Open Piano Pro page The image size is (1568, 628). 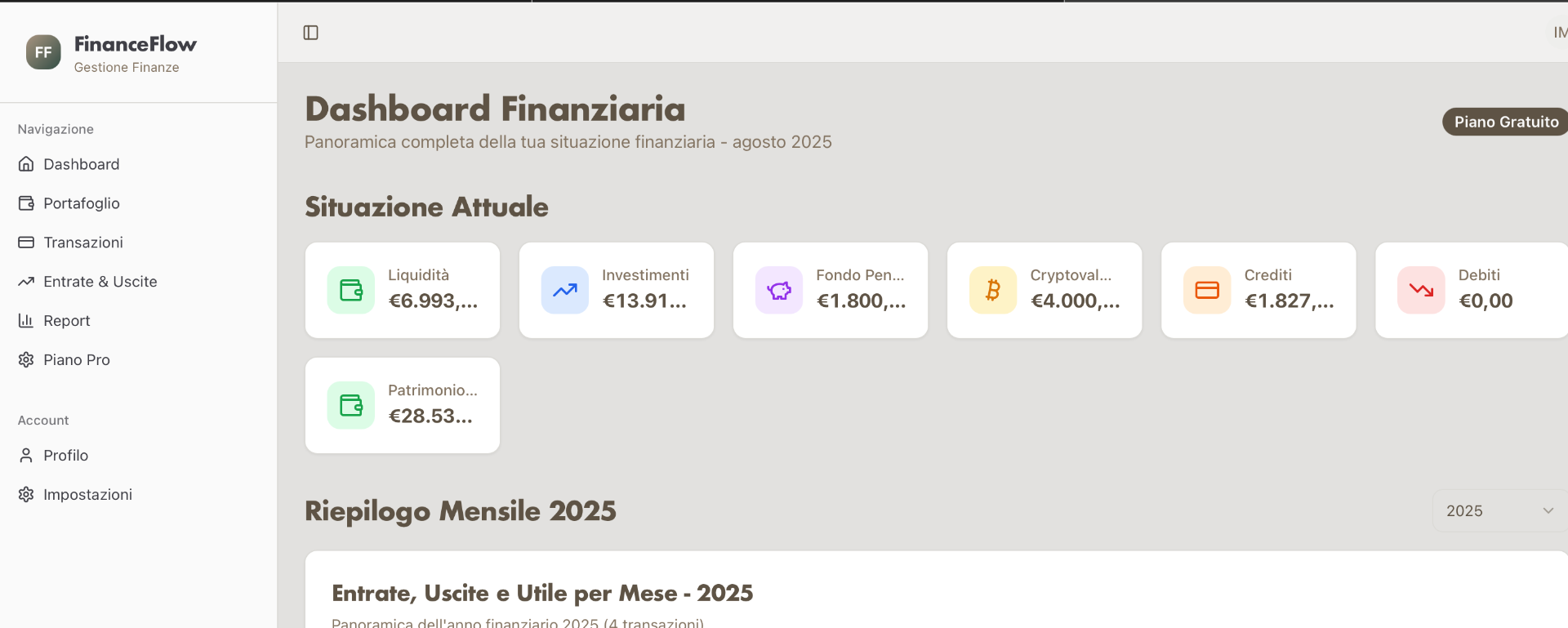coord(76,360)
